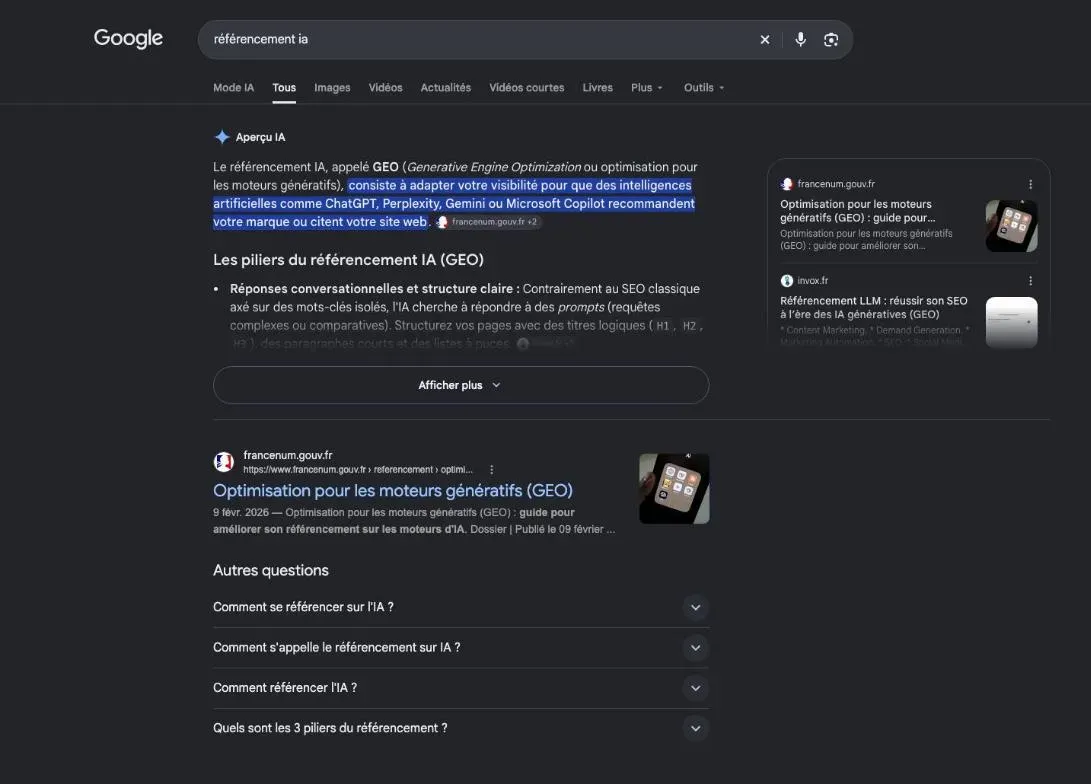Click the francenum favicon in the sidebar card

[787, 184]
